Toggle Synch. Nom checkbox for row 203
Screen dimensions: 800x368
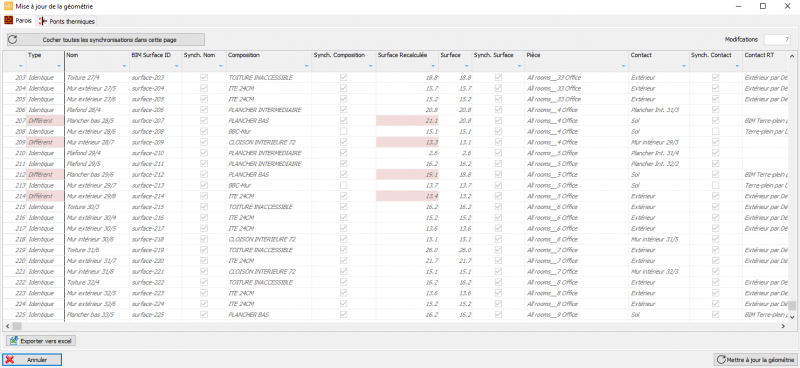[204, 78]
